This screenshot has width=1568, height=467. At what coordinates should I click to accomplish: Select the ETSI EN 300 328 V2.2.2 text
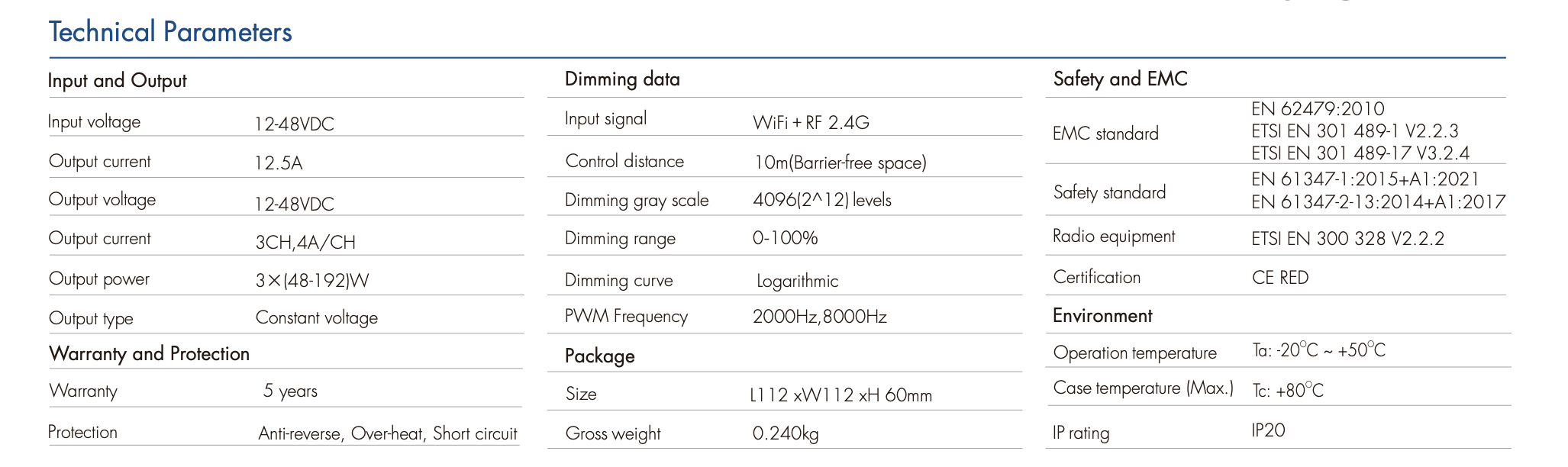coord(1347,239)
